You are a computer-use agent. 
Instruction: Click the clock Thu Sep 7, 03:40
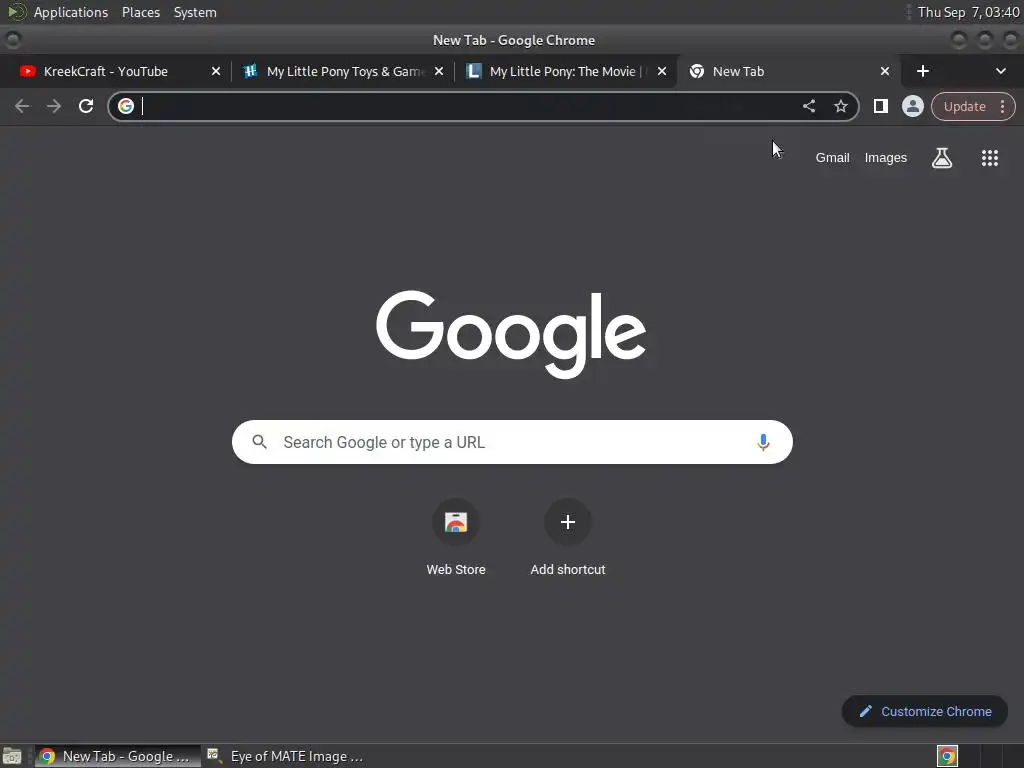point(968,12)
